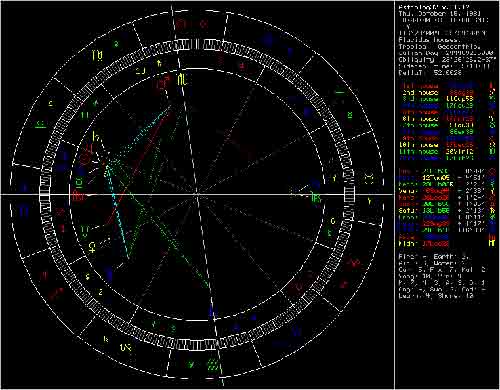Select the yellow MC symbol in sidebar

pos(492,244)
